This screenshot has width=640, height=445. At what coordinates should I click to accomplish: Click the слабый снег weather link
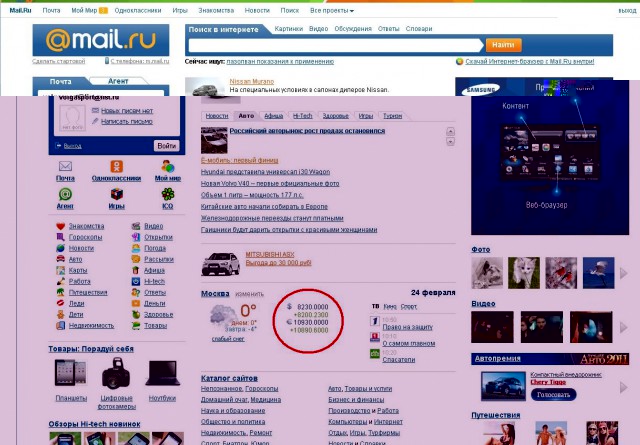(228, 339)
